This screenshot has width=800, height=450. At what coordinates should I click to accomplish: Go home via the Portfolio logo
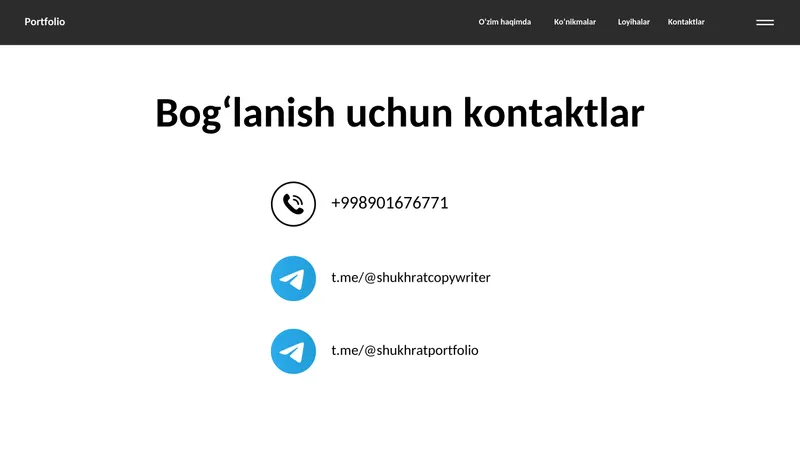45,22
